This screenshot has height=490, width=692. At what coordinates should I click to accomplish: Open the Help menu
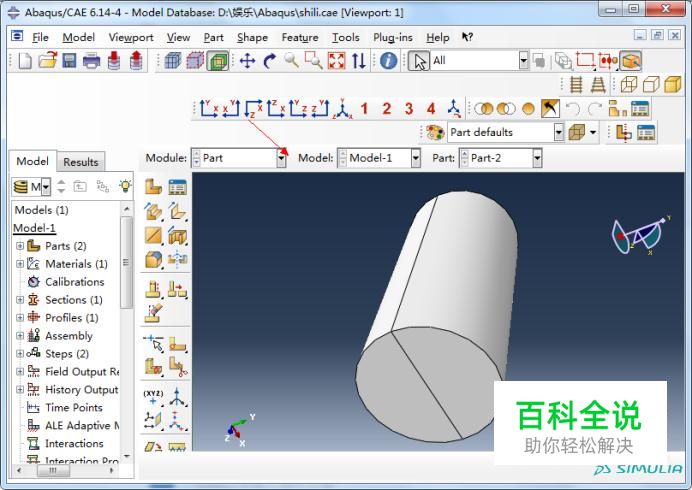(437, 38)
